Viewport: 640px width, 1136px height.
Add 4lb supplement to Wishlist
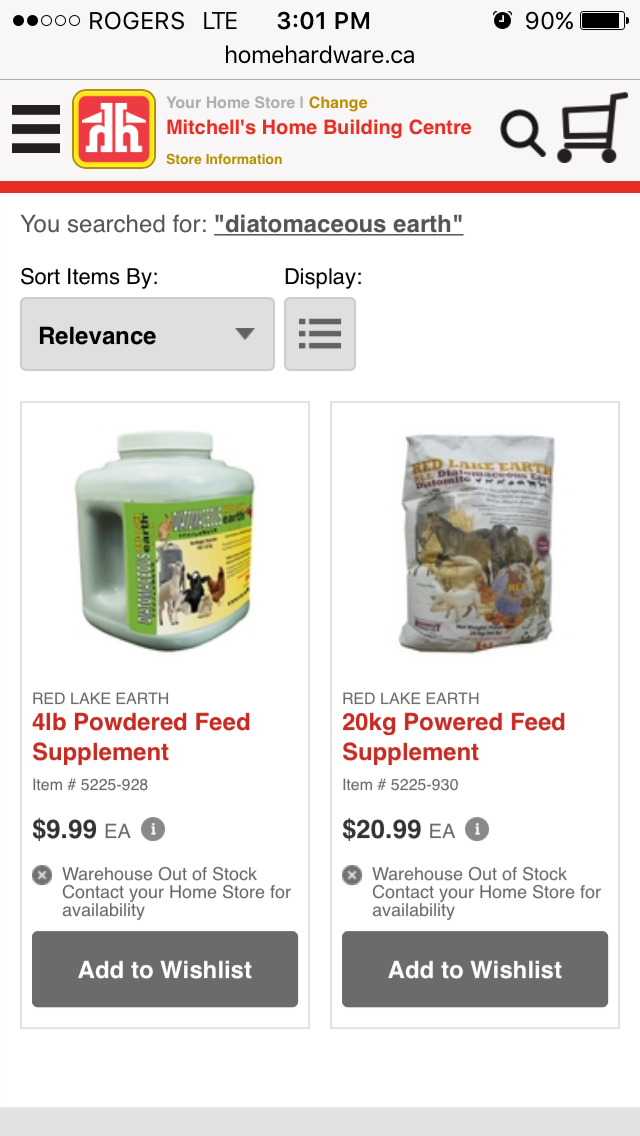[x=165, y=969]
